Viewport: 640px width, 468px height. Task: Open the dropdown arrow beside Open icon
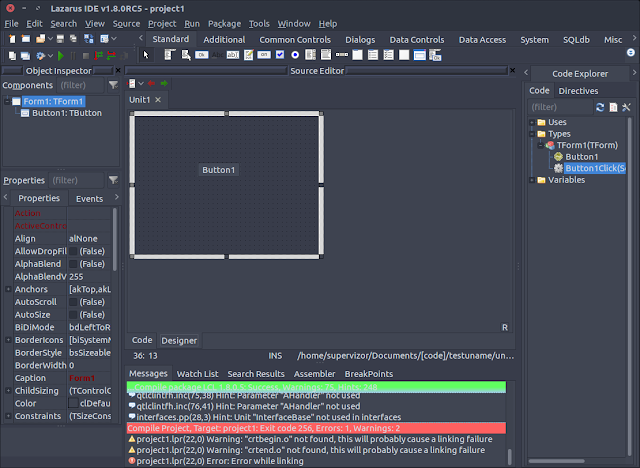(50, 39)
